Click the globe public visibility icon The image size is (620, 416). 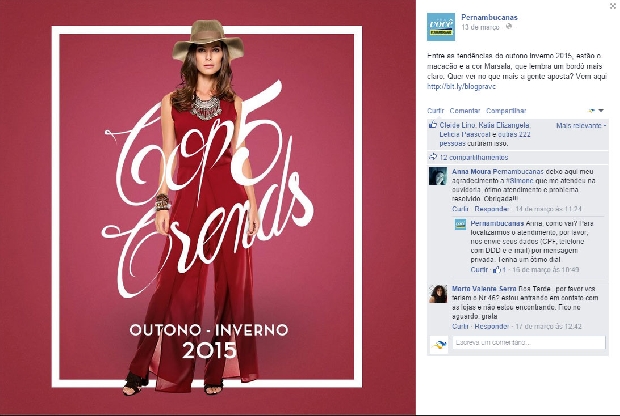(x=509, y=26)
